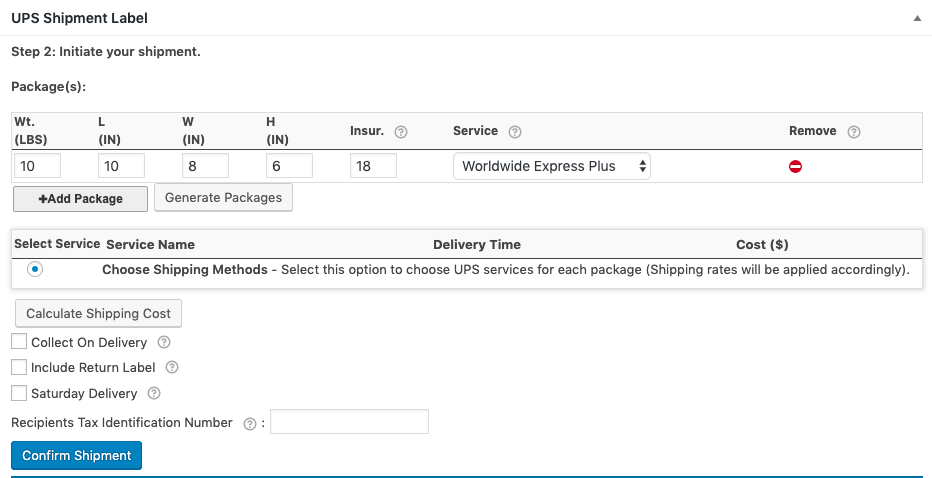This screenshot has width=932, height=478.
Task: Focus the insurance value input field
Action: (373, 166)
